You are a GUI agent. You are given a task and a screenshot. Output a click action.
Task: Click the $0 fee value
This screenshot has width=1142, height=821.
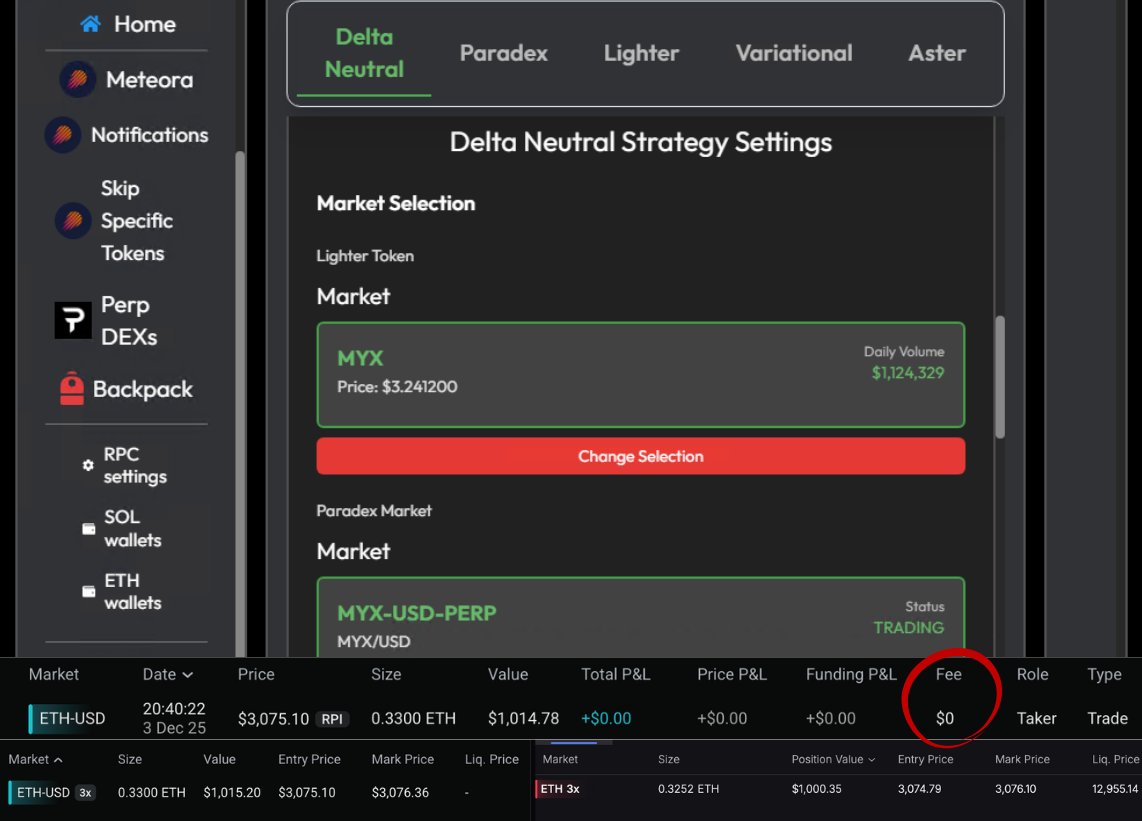pos(945,718)
